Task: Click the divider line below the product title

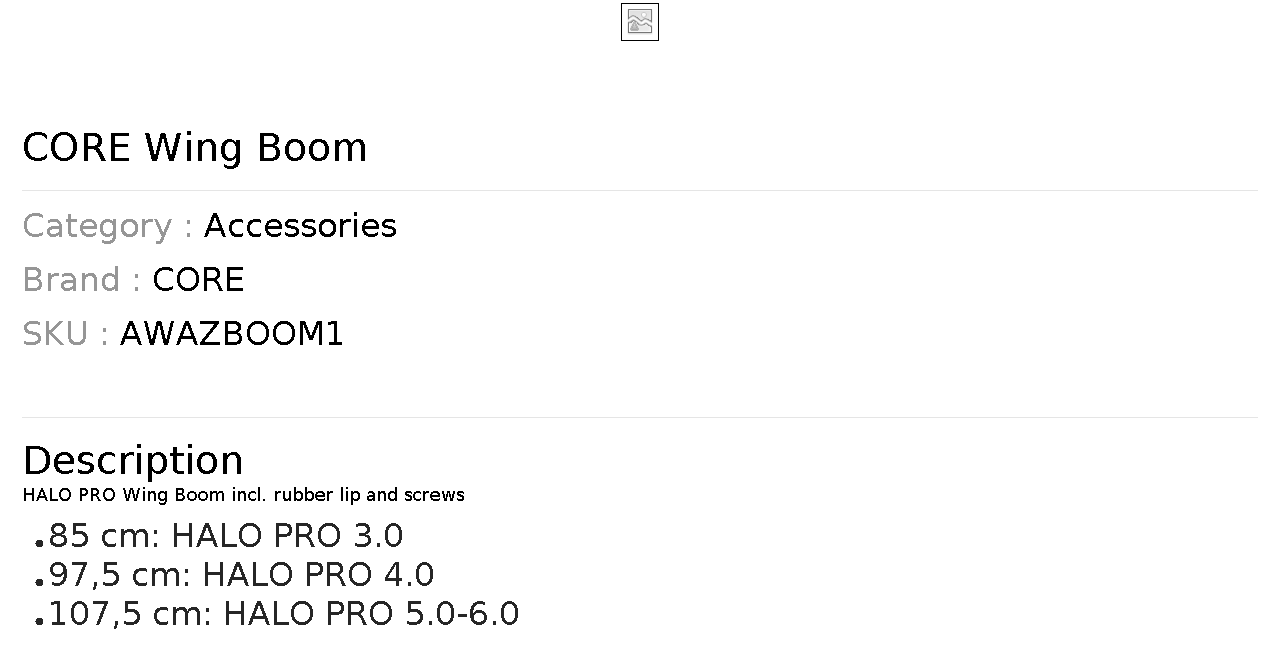Action: (x=640, y=190)
